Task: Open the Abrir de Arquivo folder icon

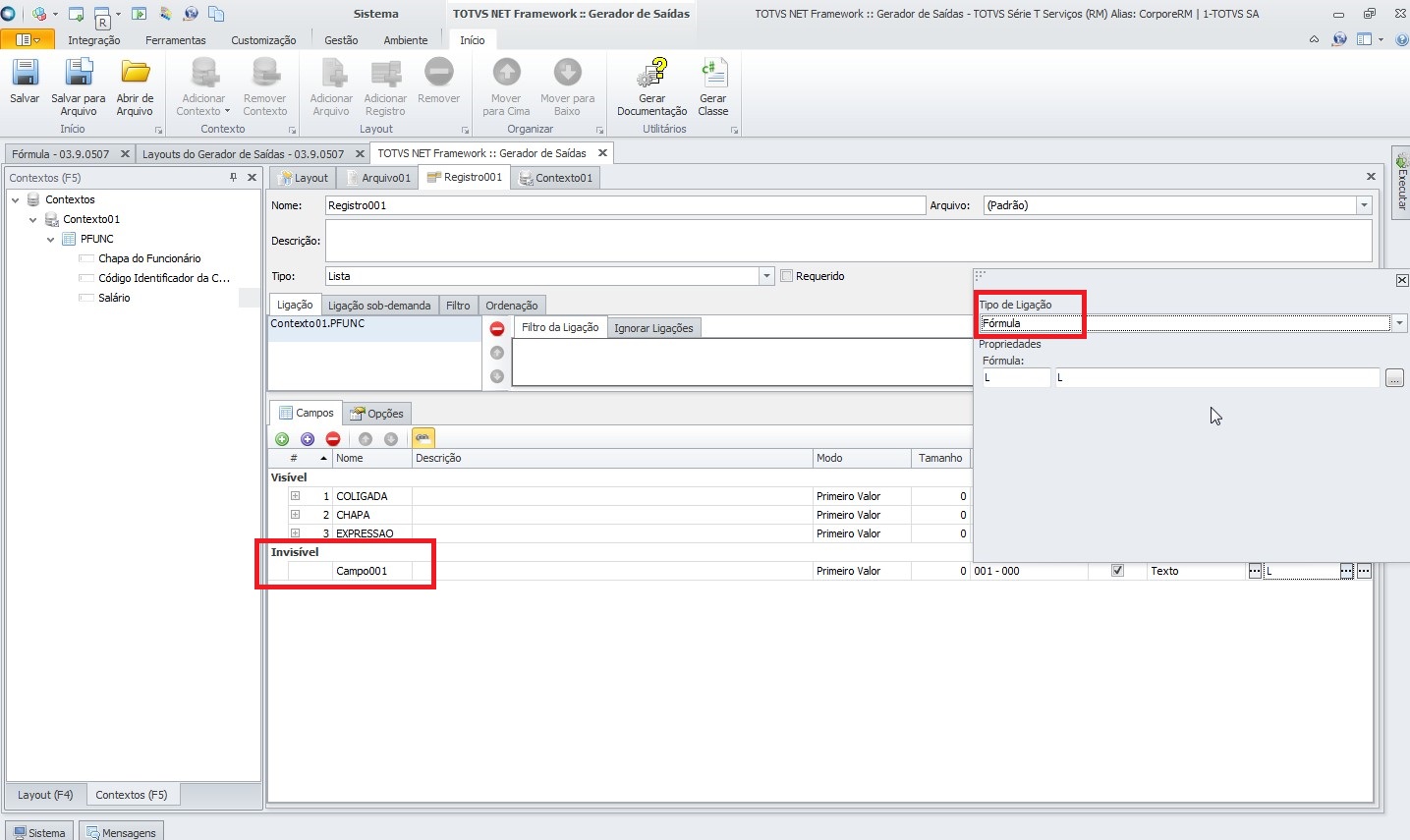Action: (135, 73)
